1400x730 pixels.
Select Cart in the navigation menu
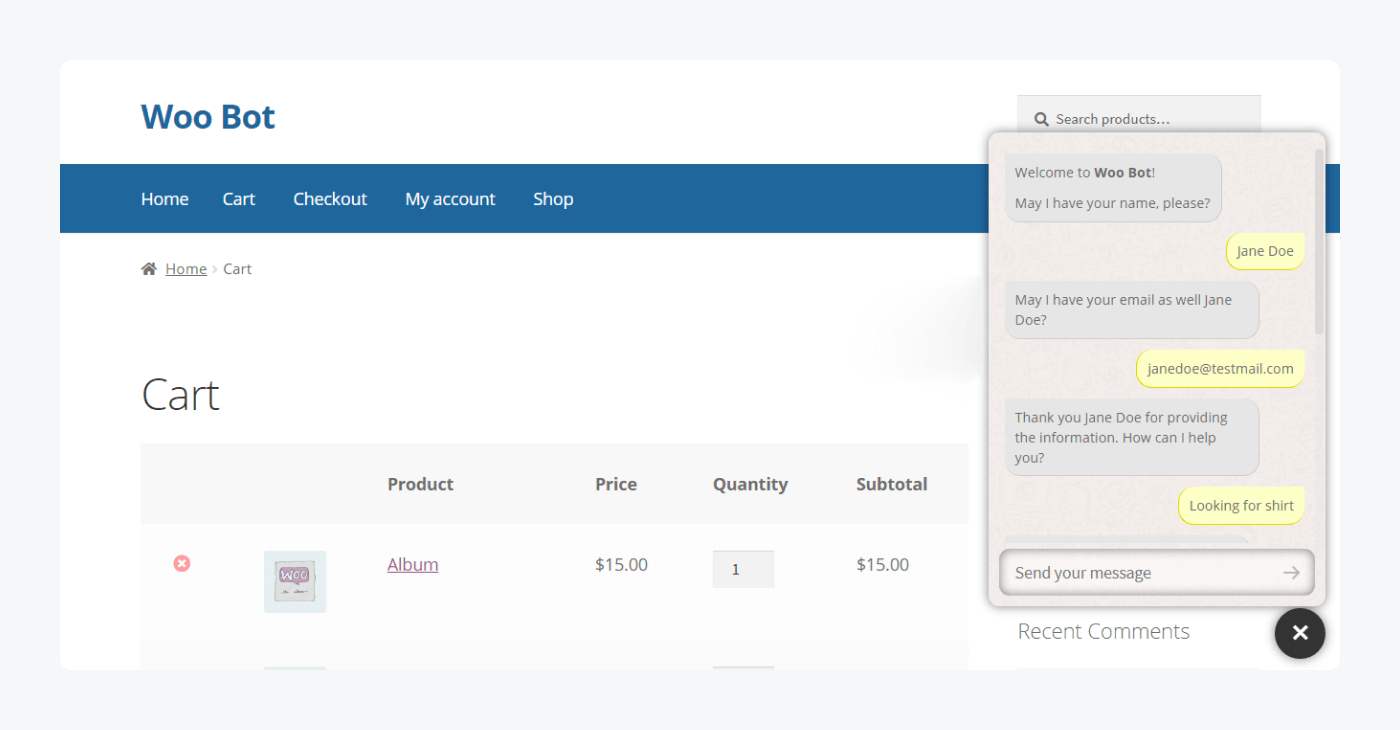(238, 199)
